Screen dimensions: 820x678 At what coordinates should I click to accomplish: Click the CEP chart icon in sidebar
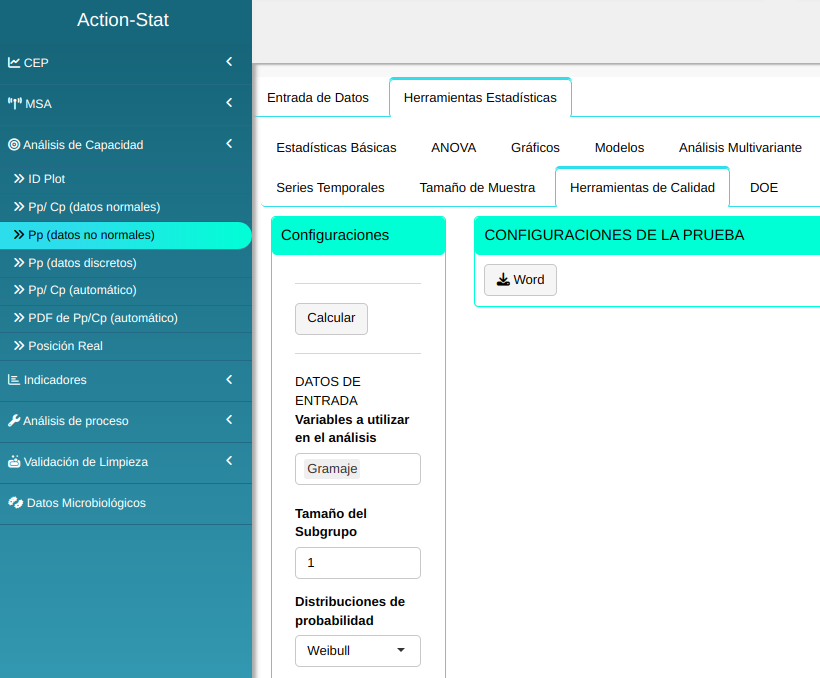tap(14, 62)
